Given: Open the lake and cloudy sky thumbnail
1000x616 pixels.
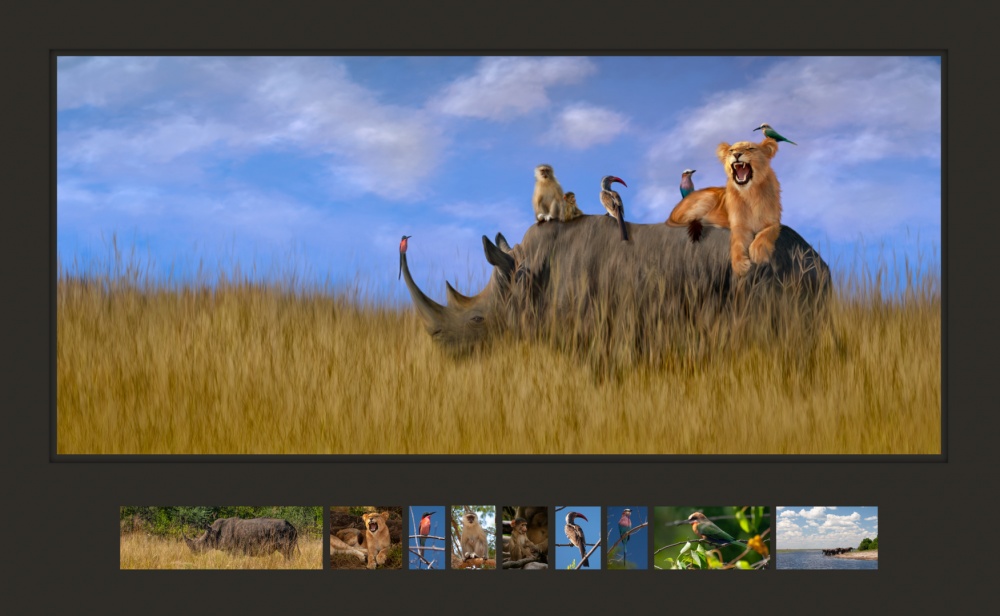Looking at the screenshot, I should 826,538.
